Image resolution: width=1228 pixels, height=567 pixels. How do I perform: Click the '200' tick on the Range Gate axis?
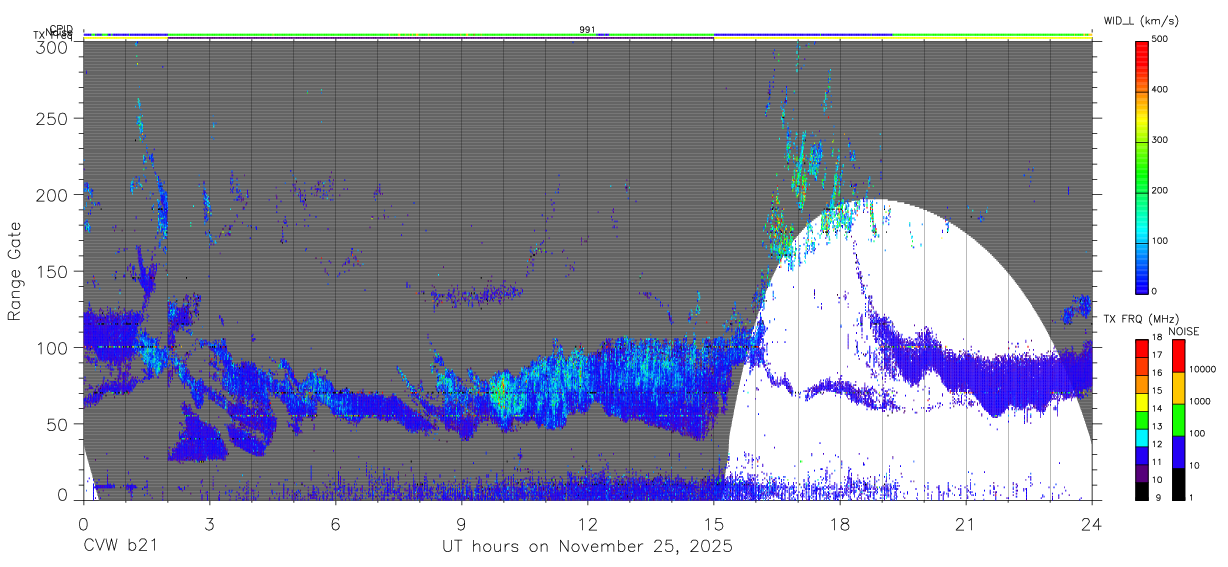54,195
